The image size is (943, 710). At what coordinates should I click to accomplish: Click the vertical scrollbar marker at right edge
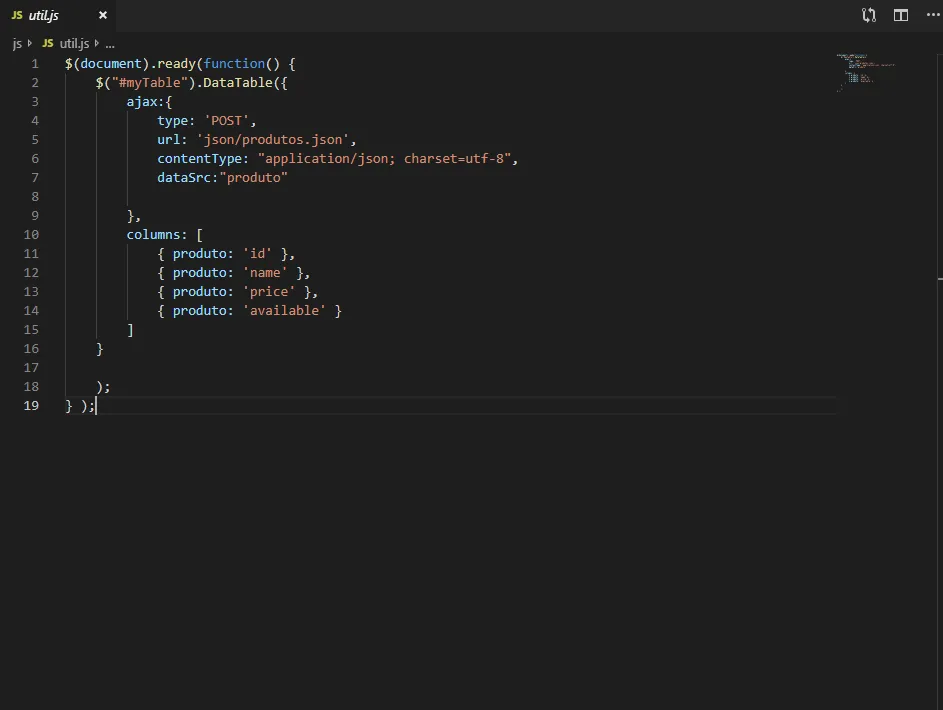coord(939,277)
